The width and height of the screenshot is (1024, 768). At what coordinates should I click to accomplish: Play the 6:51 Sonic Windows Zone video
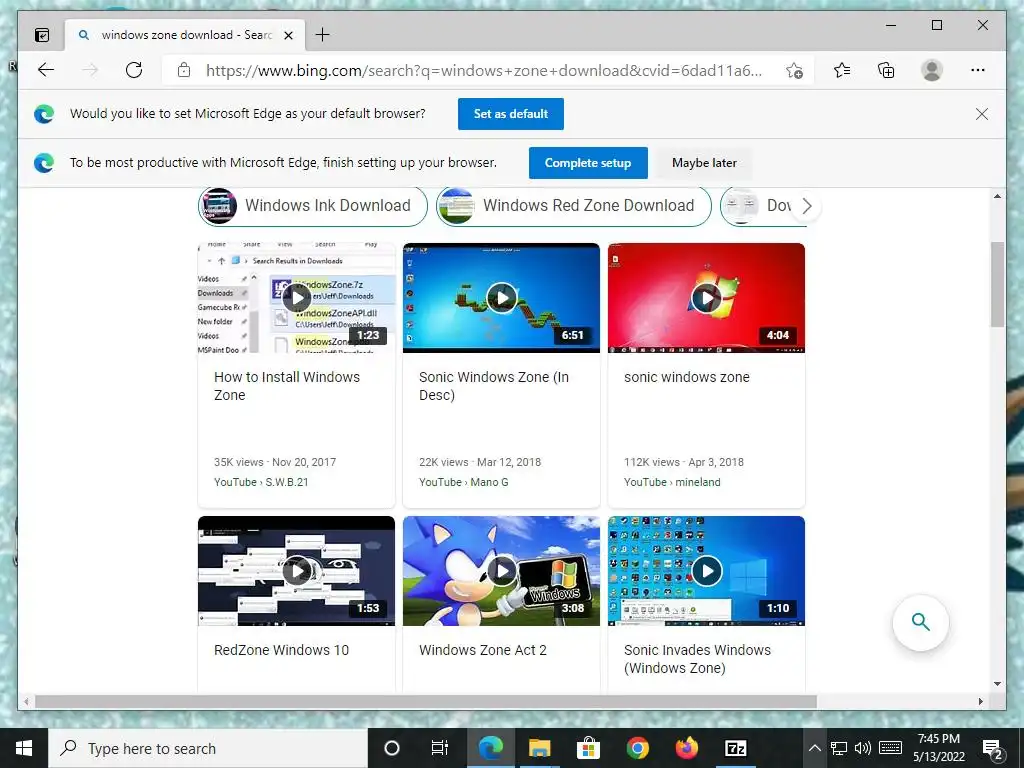click(502, 298)
